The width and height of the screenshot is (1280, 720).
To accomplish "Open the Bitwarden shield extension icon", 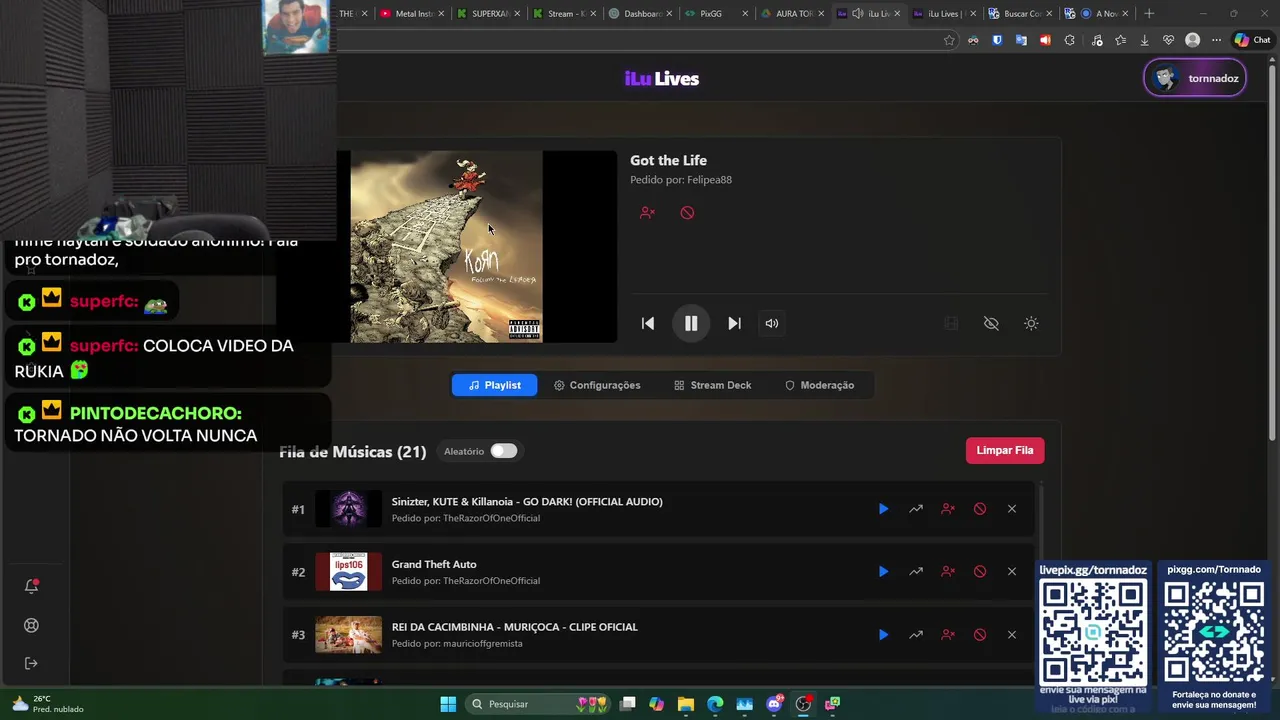I will click(997, 40).
